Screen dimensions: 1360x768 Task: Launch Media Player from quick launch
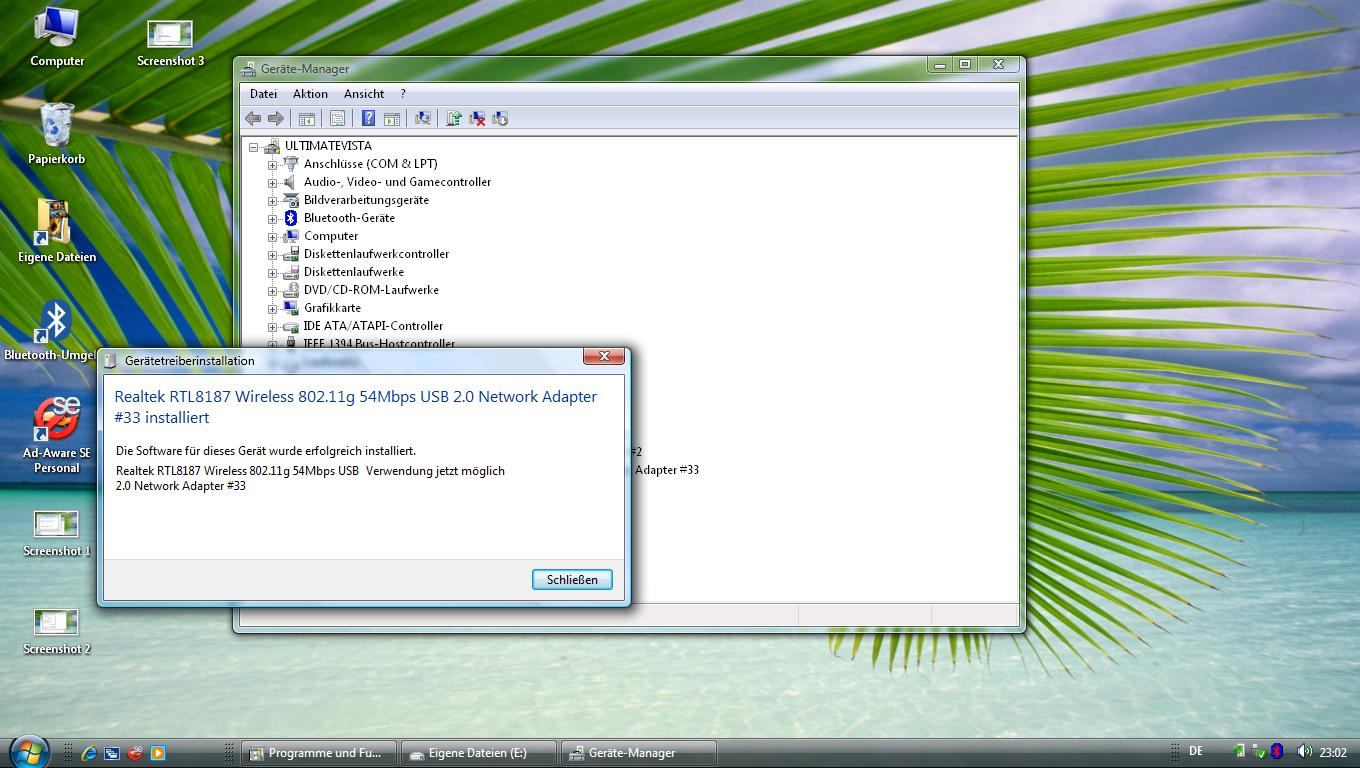click(x=158, y=753)
